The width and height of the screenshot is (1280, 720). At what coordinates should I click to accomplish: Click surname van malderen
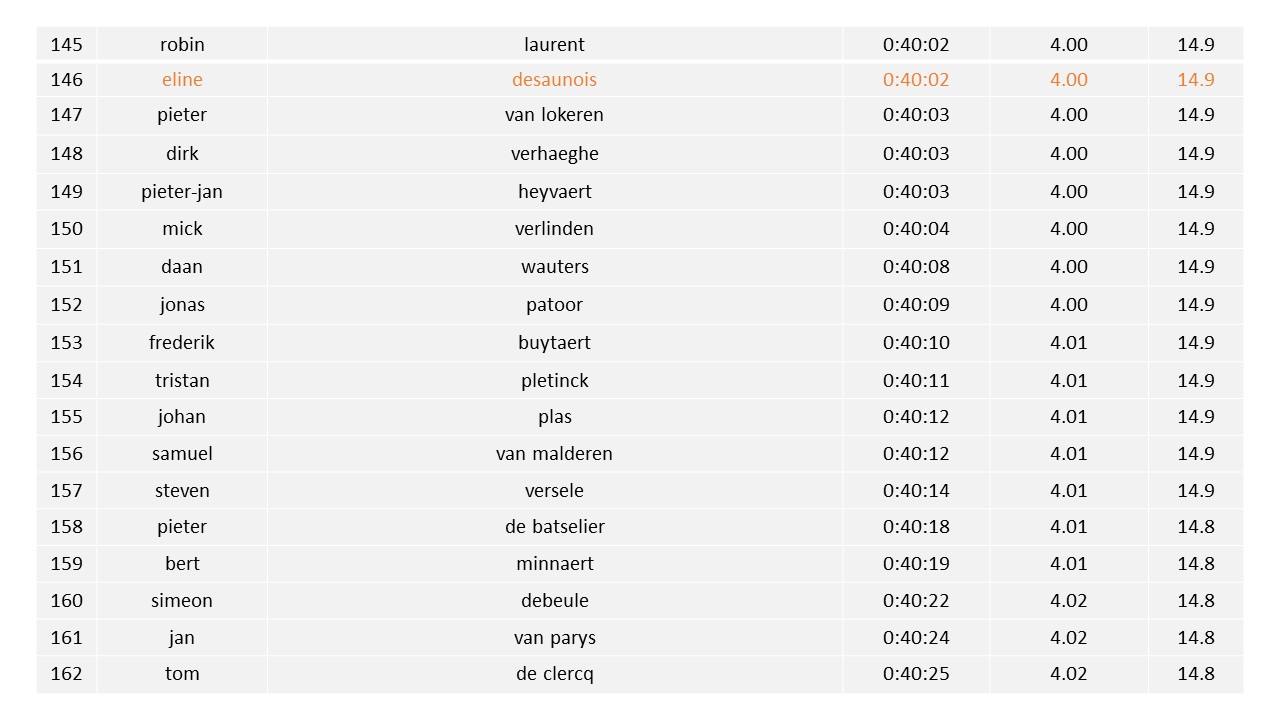(554, 454)
